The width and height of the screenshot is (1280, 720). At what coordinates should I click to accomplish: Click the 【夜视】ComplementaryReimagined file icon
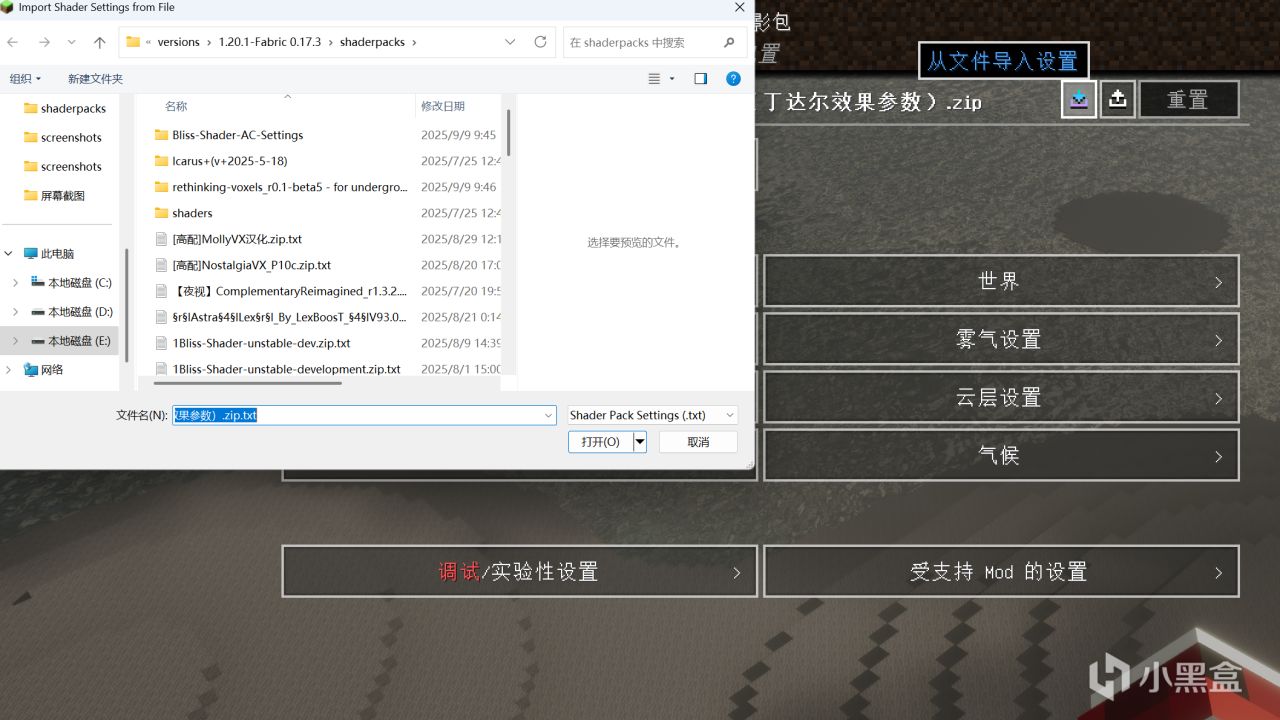(x=162, y=291)
